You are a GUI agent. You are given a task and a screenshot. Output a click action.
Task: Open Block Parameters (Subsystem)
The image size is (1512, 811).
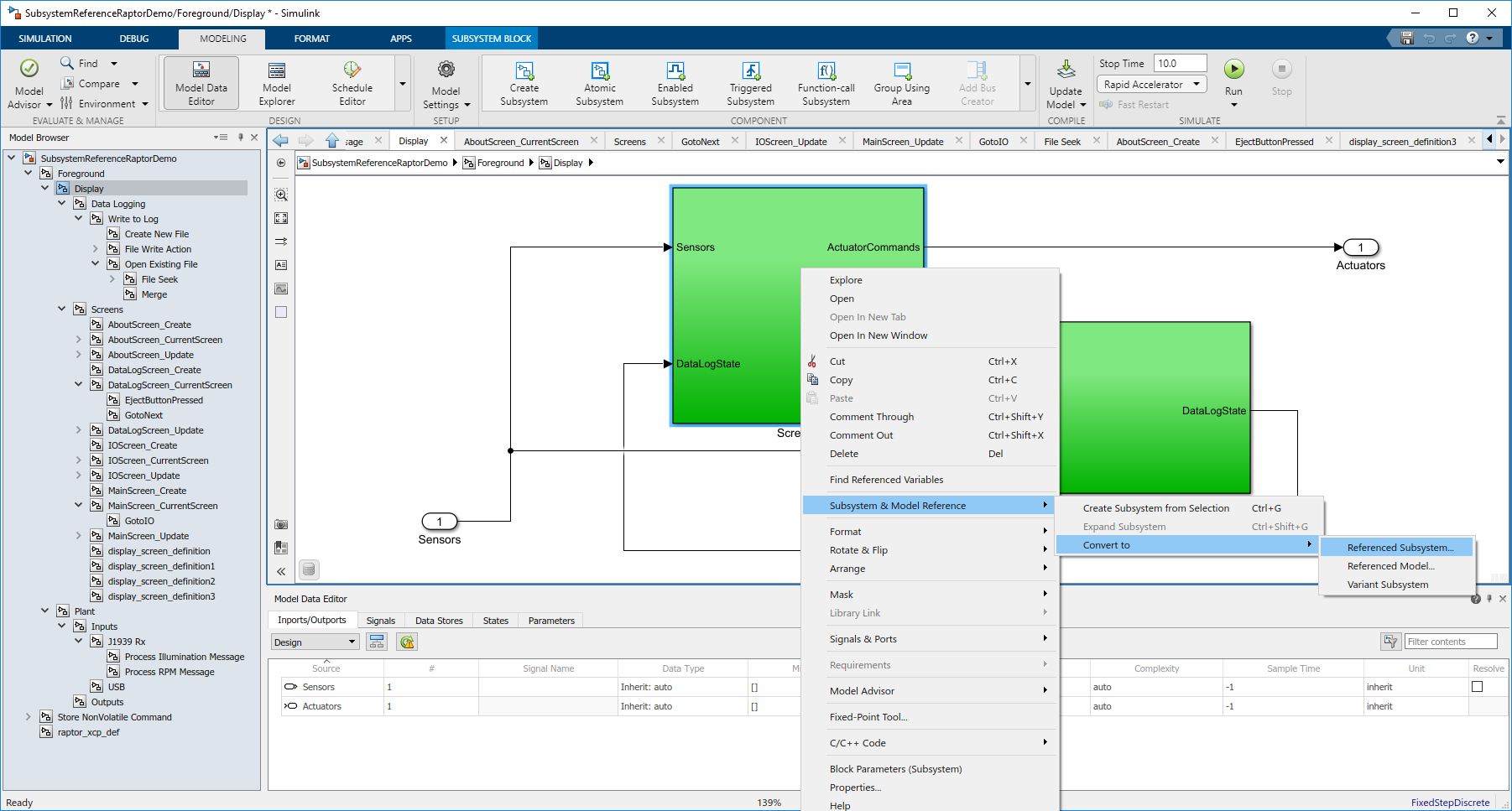click(929, 769)
